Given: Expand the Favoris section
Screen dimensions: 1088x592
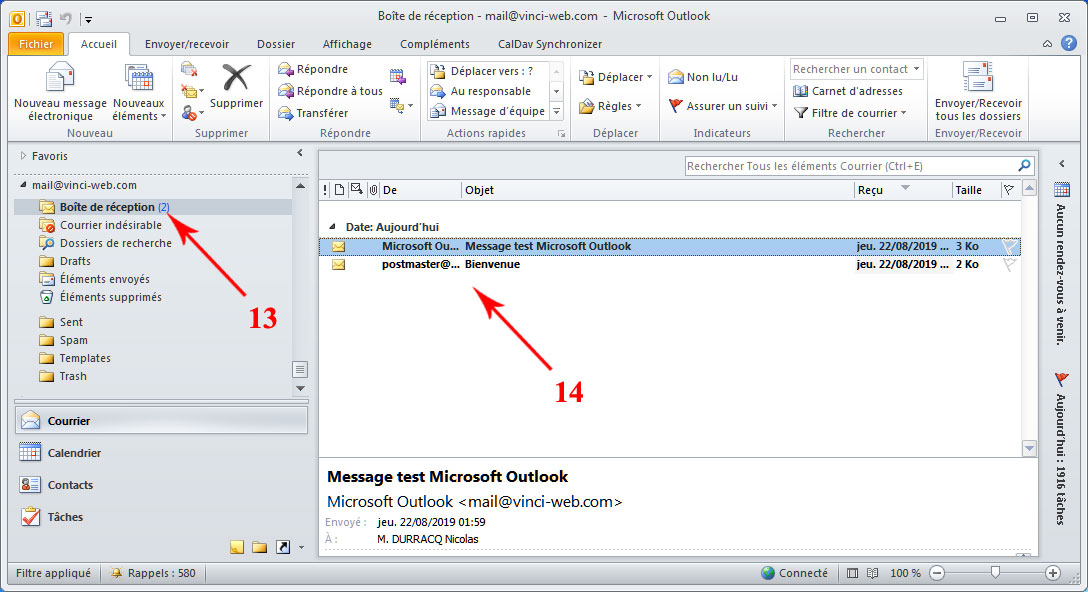Looking at the screenshot, I should point(23,155).
